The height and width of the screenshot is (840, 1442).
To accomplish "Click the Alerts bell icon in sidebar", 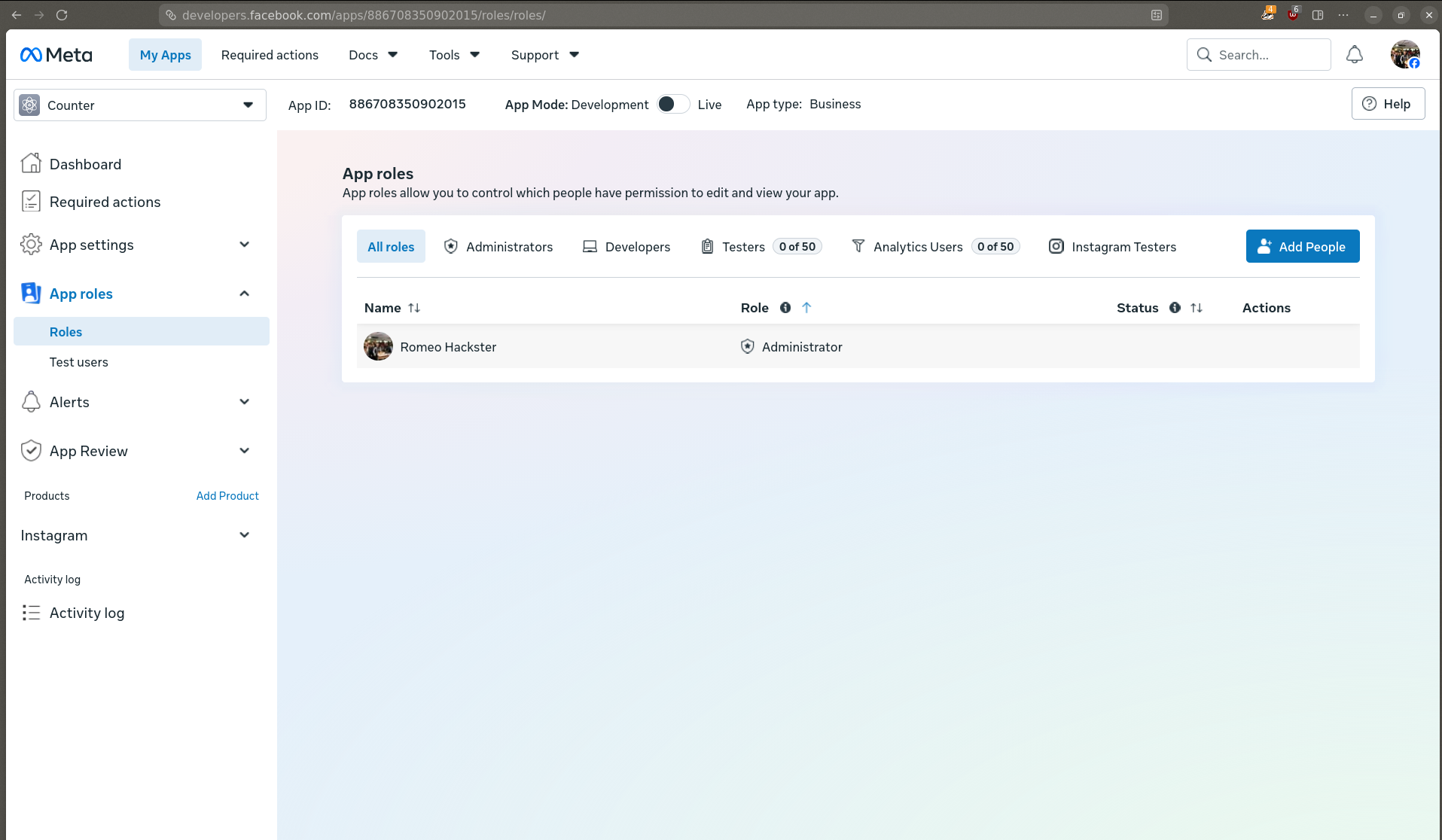I will click(31, 401).
